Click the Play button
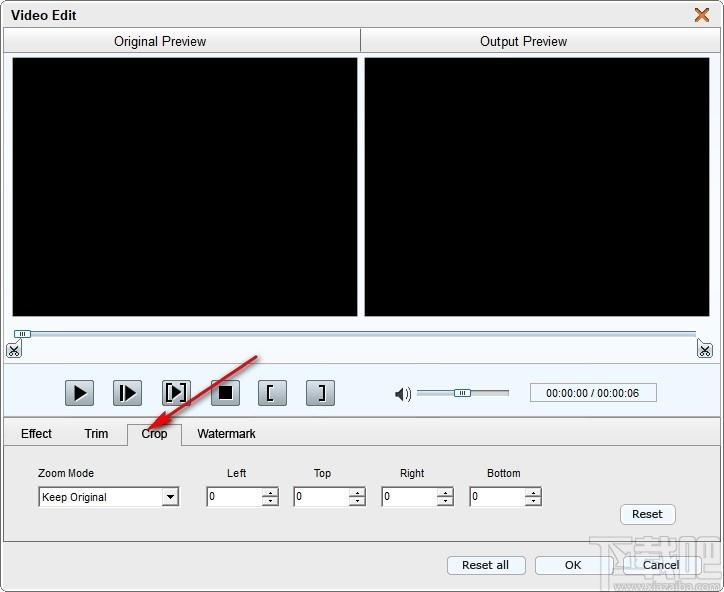This screenshot has width=724, height=592. coord(79,393)
